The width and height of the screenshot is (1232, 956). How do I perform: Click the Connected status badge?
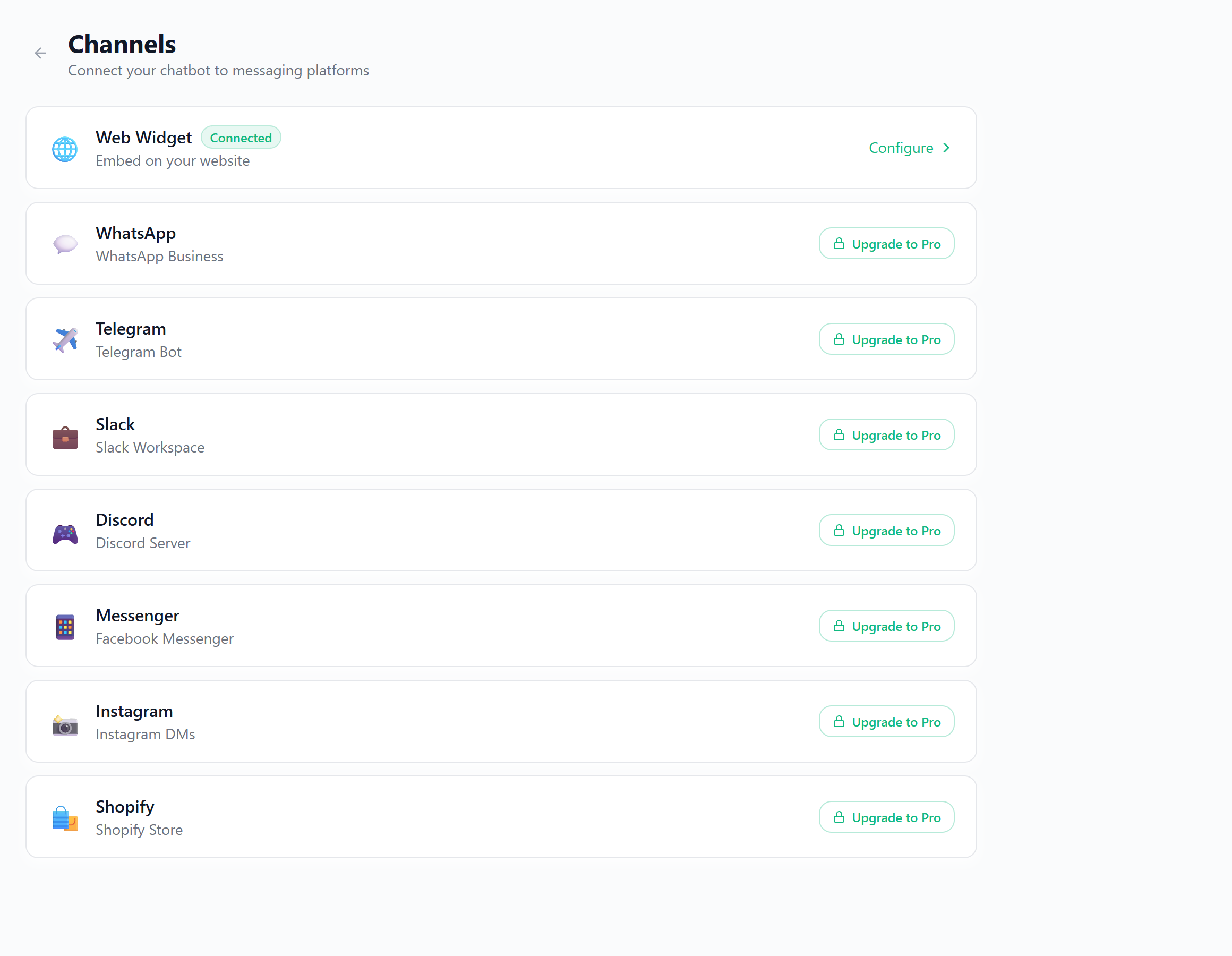coord(241,138)
